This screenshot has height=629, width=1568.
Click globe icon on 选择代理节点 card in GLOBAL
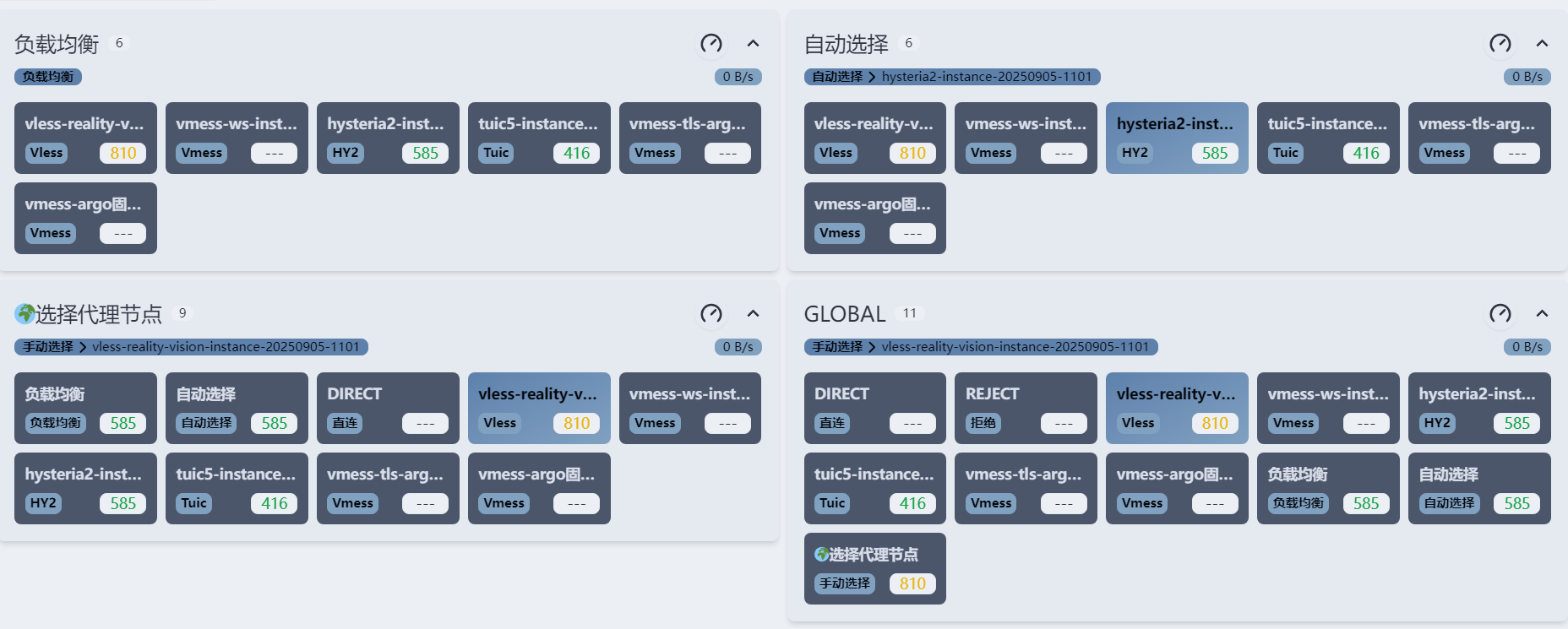(x=821, y=555)
